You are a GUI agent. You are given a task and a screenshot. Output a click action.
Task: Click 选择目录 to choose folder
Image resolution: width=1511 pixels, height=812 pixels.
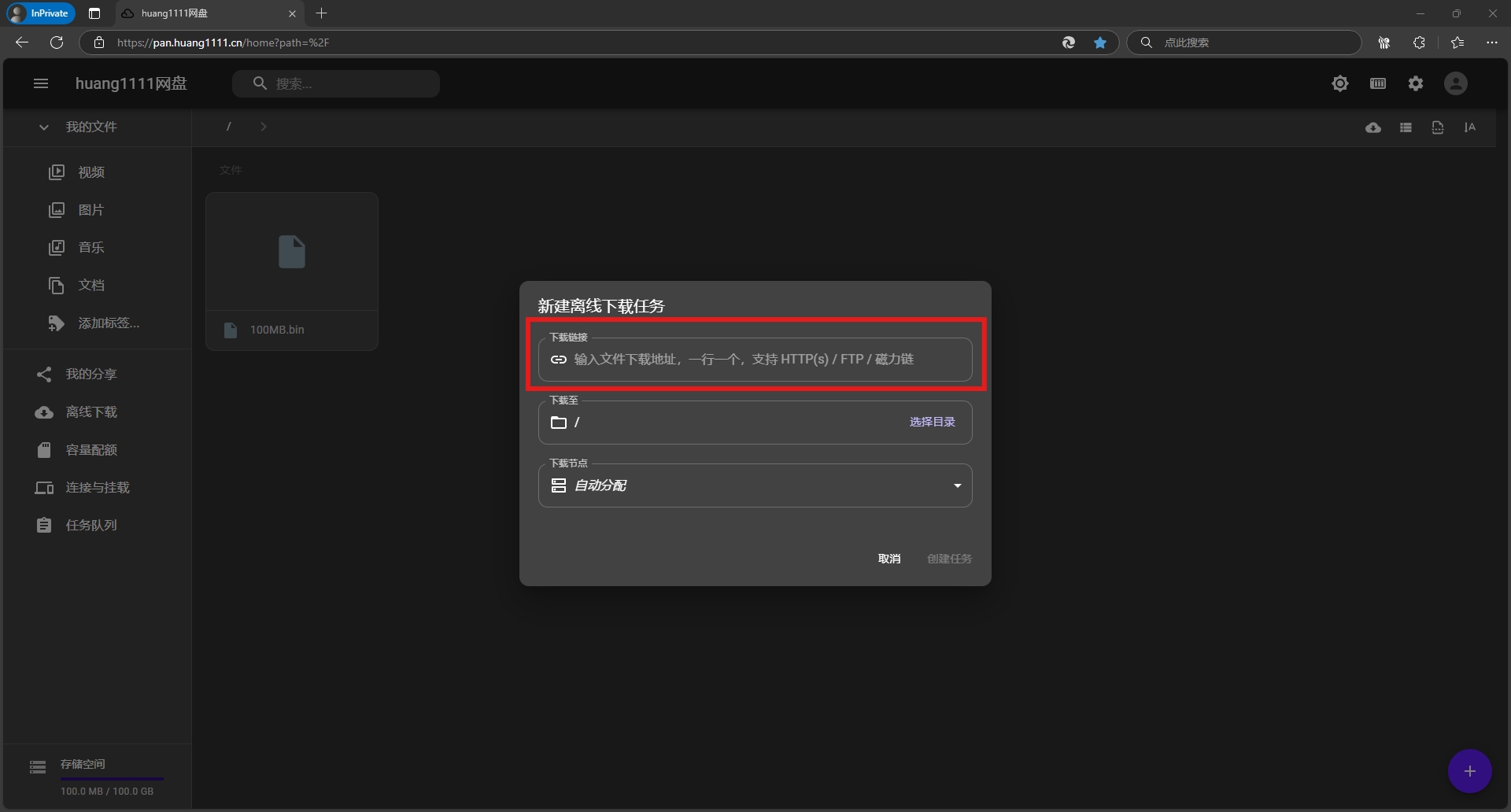click(932, 423)
